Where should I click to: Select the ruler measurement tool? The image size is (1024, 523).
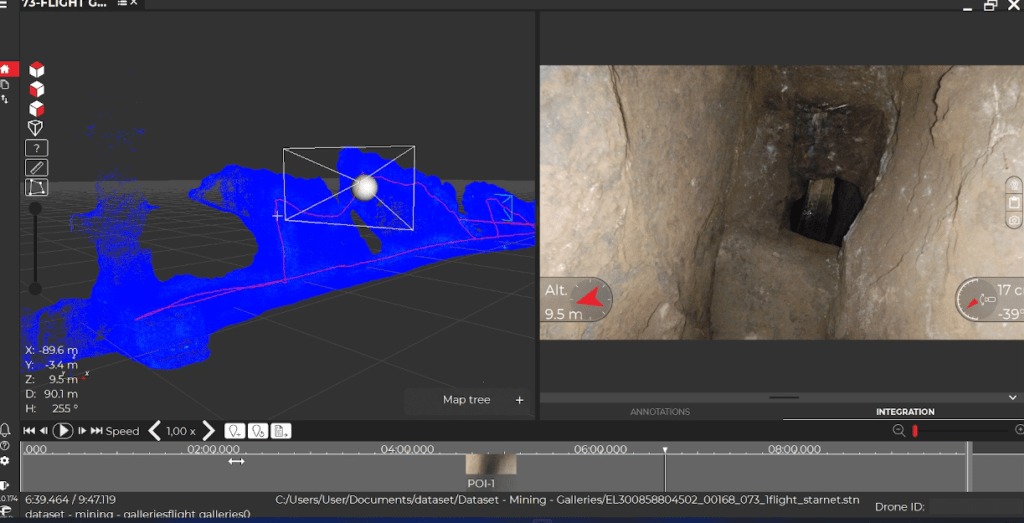click(37, 168)
